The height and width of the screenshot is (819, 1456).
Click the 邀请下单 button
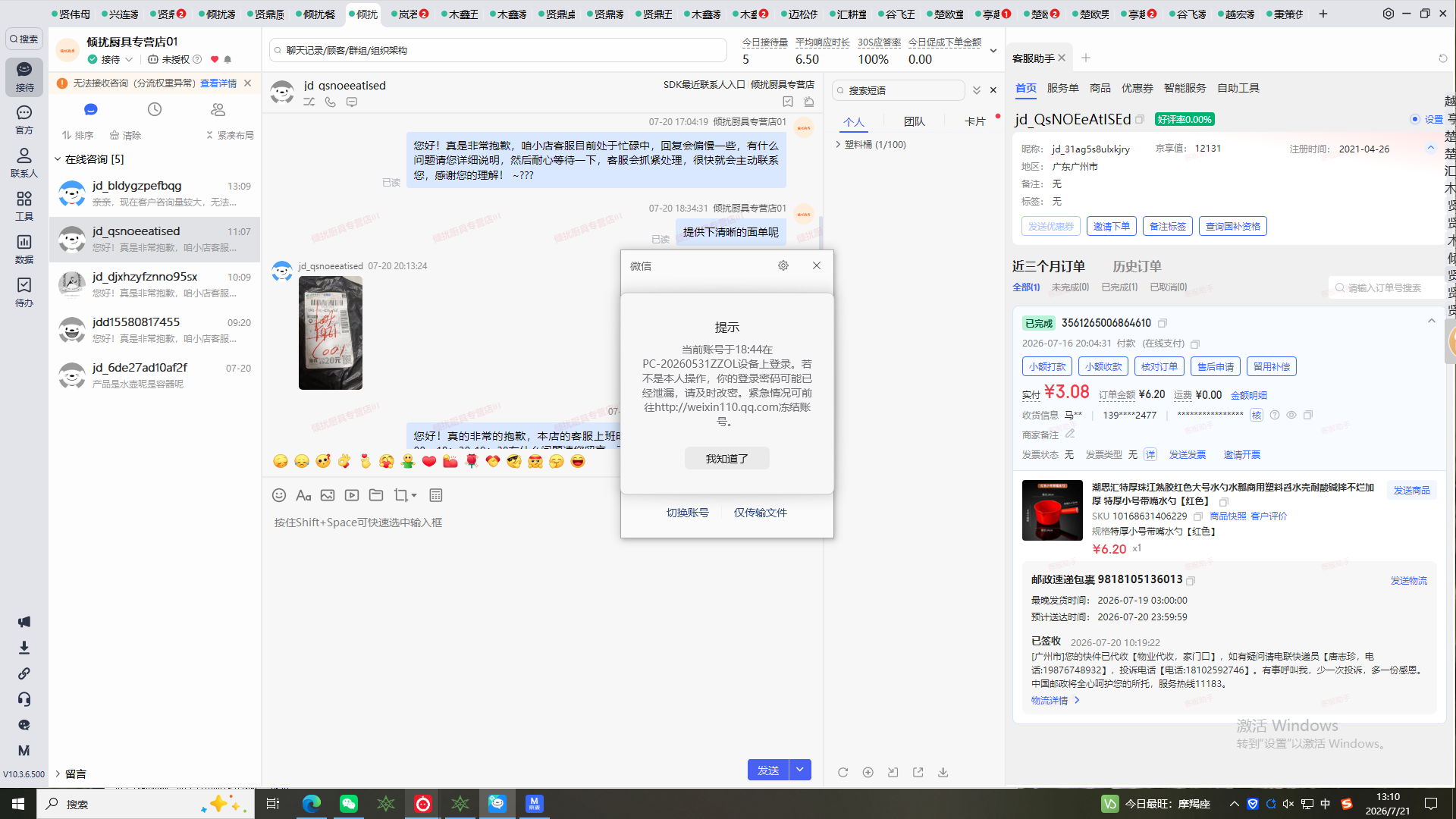(x=1112, y=226)
